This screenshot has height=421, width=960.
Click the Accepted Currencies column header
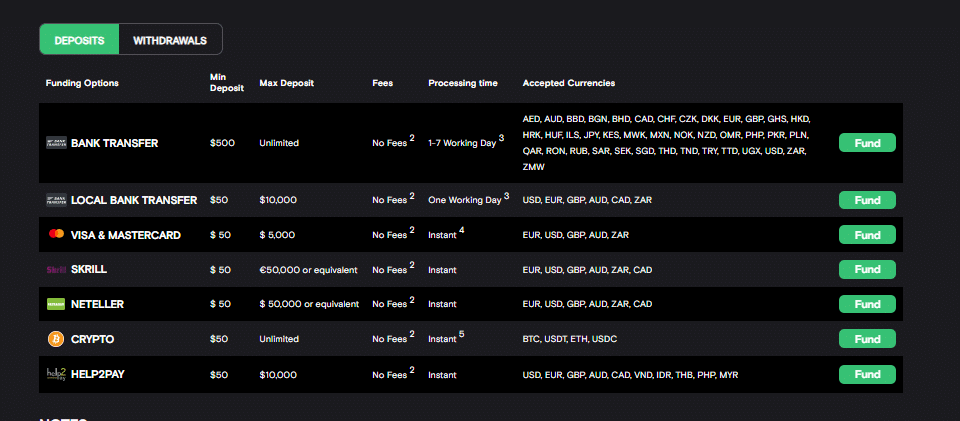(x=569, y=83)
